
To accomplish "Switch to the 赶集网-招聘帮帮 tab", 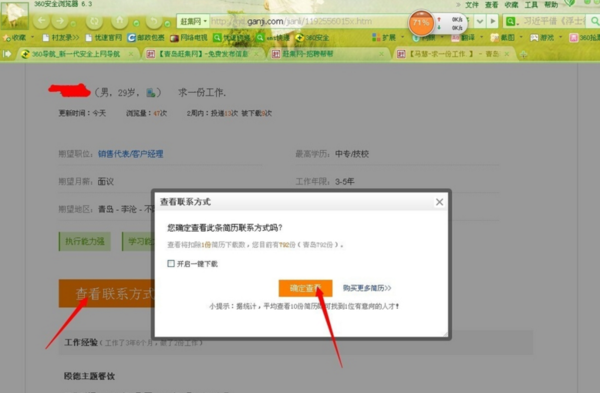I will click(328, 54).
